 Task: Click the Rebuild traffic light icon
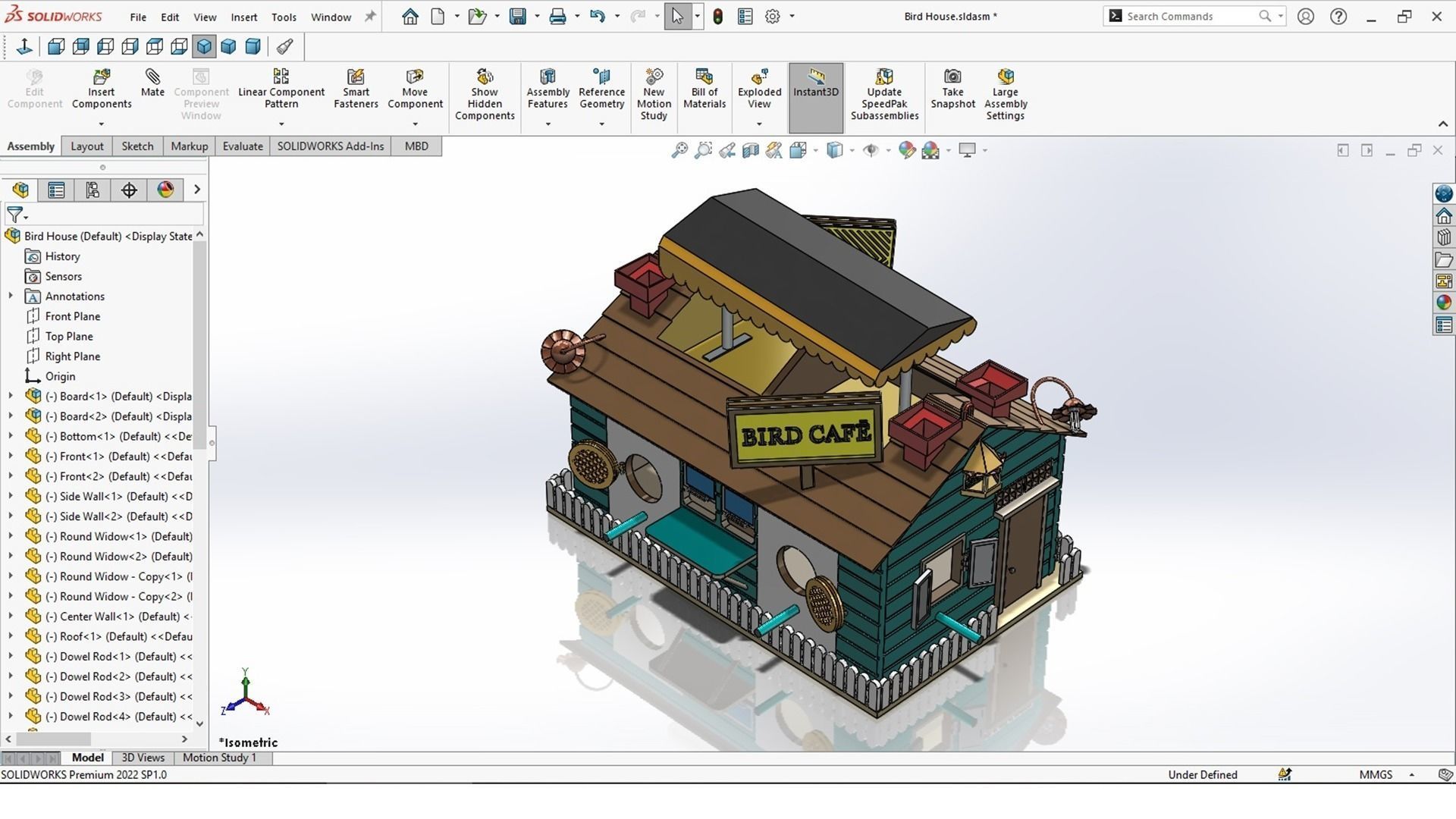pos(717,16)
